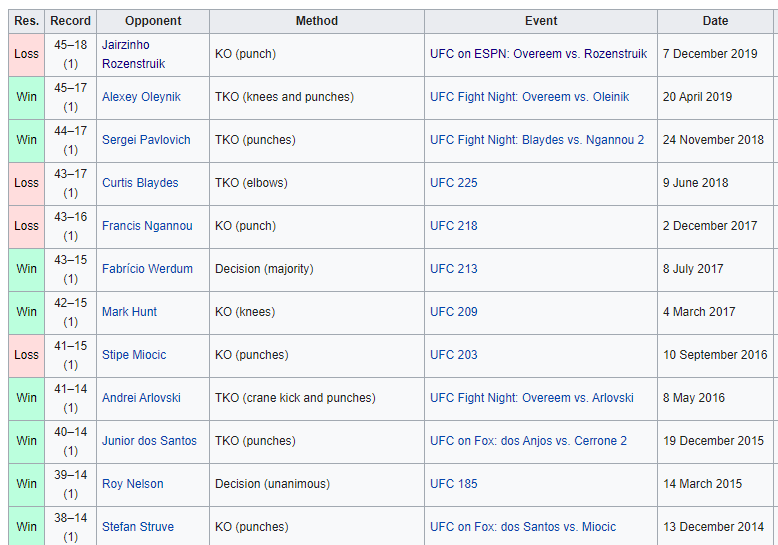Open UFC on Fox: dos Santos vs. Miocic
This screenshot has width=778, height=545.
coord(523,527)
